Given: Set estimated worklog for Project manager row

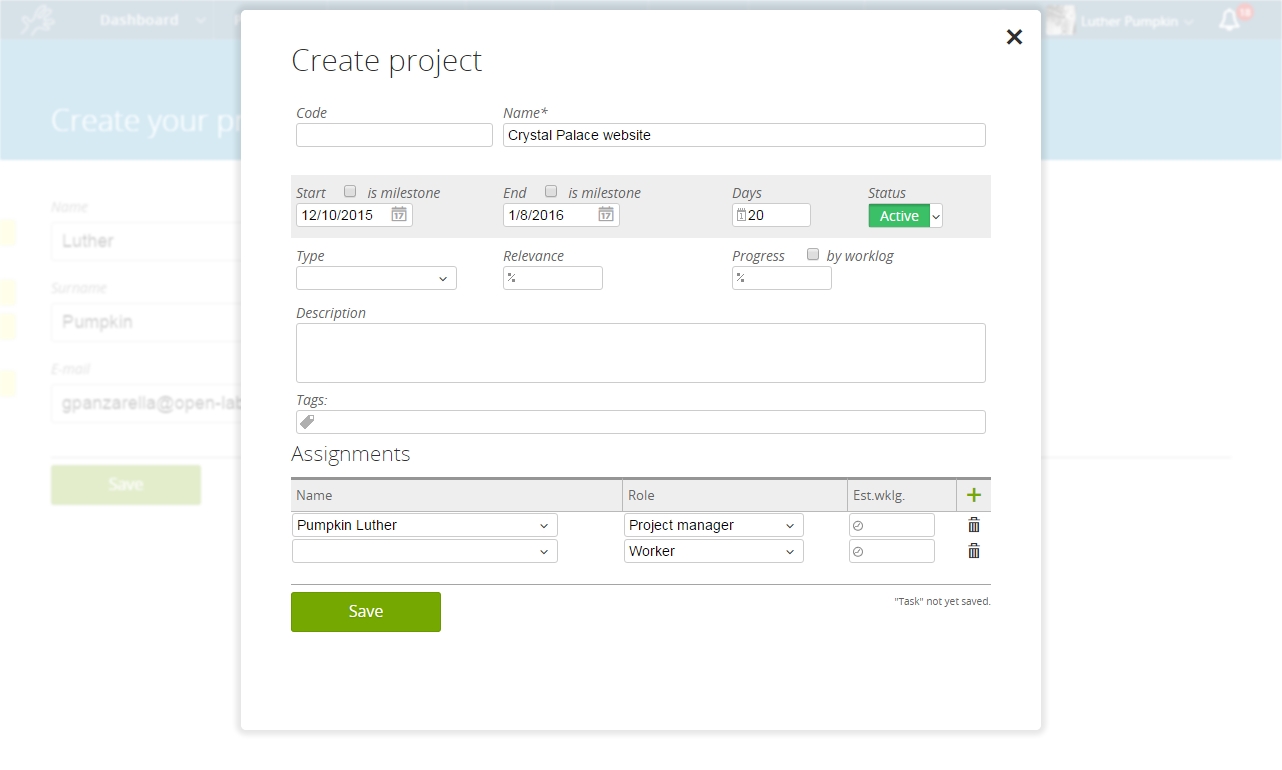Looking at the screenshot, I should 892,525.
